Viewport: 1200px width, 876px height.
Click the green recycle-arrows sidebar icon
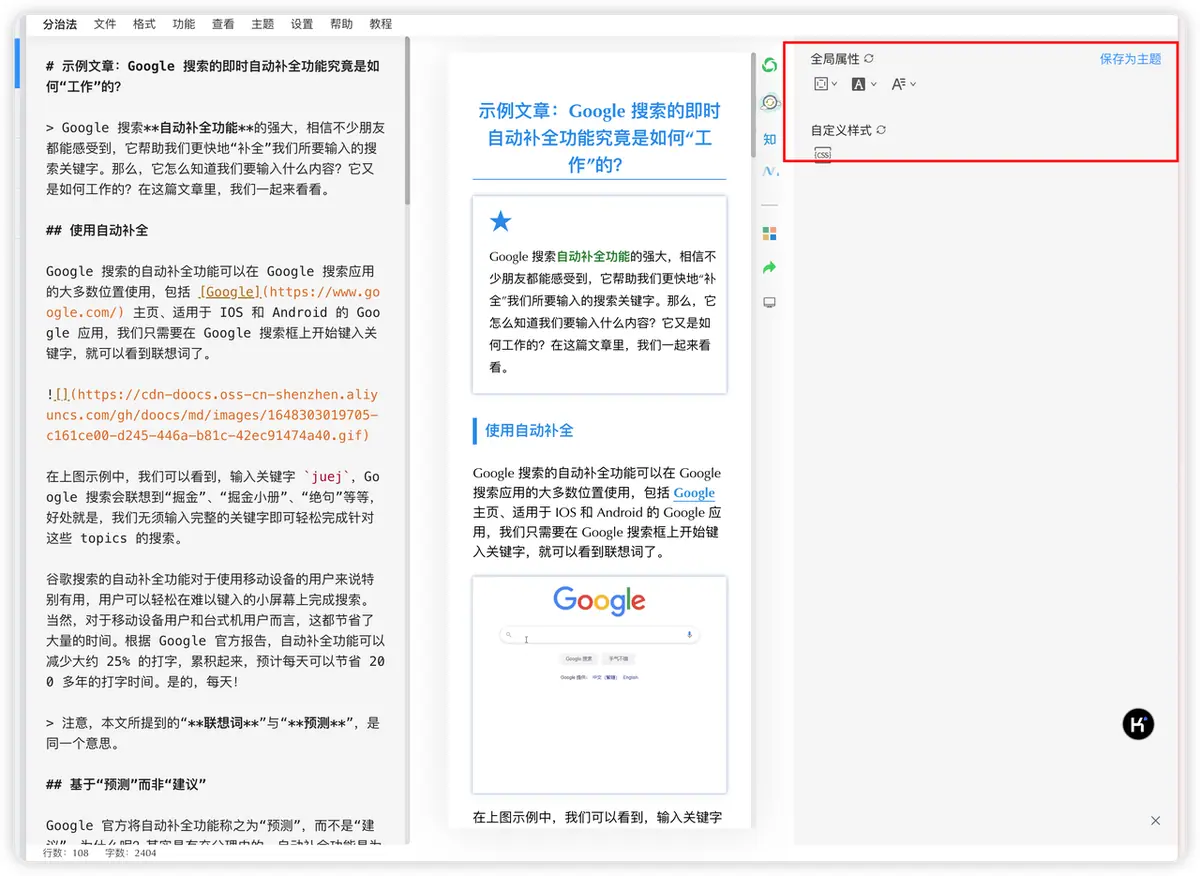[769, 65]
